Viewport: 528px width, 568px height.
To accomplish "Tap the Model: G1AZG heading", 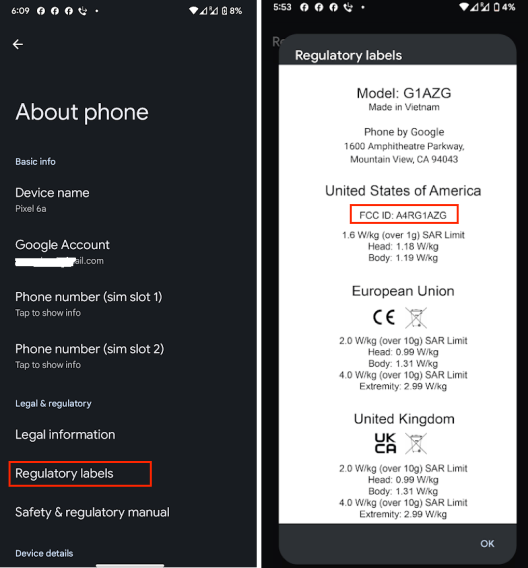I will click(404, 93).
